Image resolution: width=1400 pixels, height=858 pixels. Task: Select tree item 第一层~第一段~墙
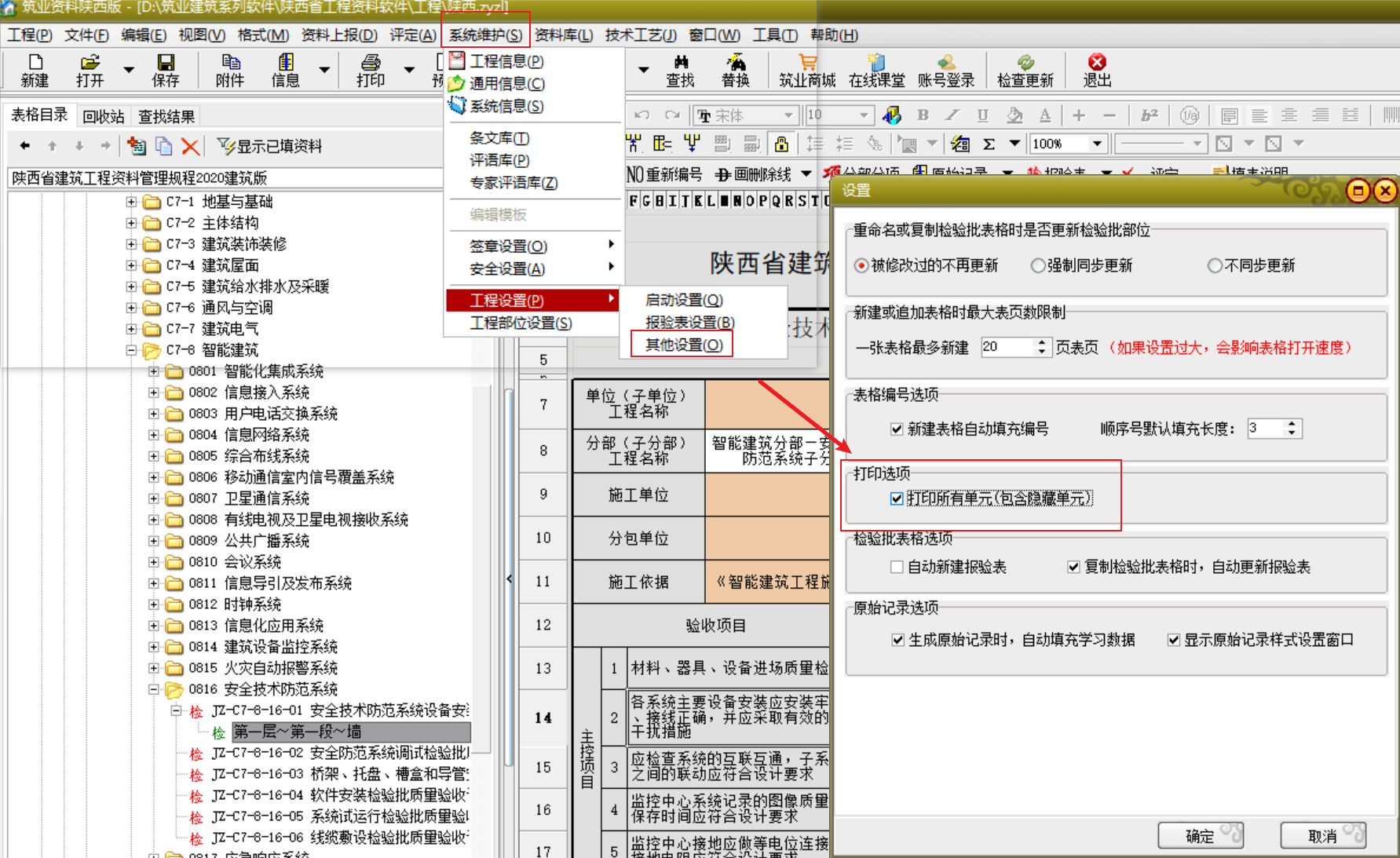351,732
